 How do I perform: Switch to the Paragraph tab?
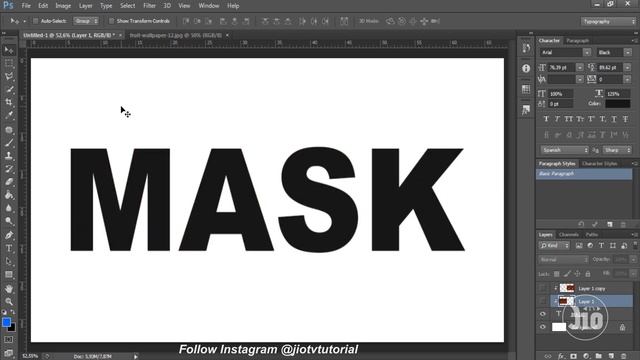(578, 40)
